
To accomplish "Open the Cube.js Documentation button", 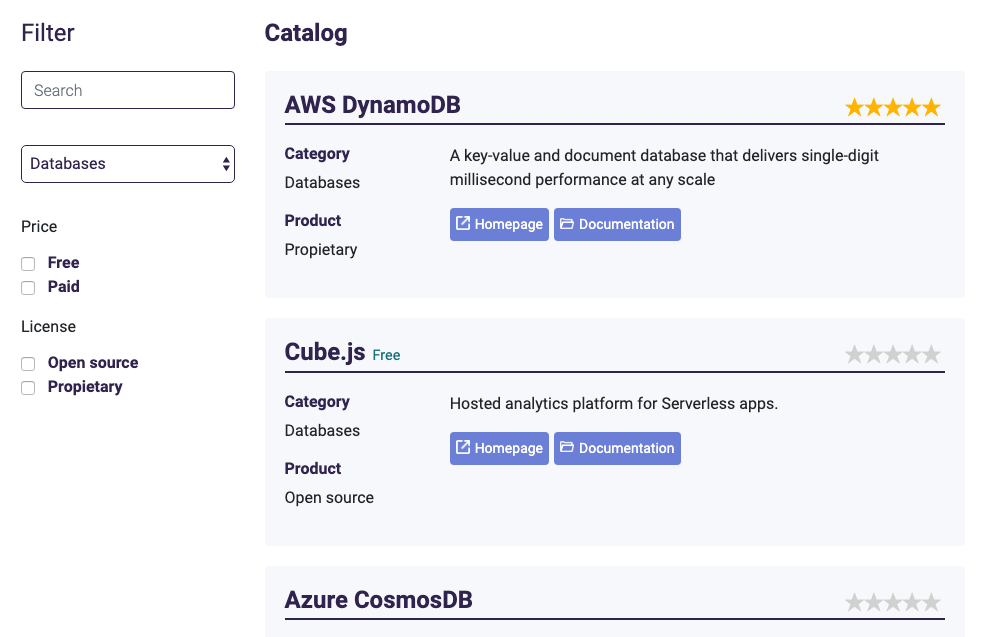I will click(617, 448).
